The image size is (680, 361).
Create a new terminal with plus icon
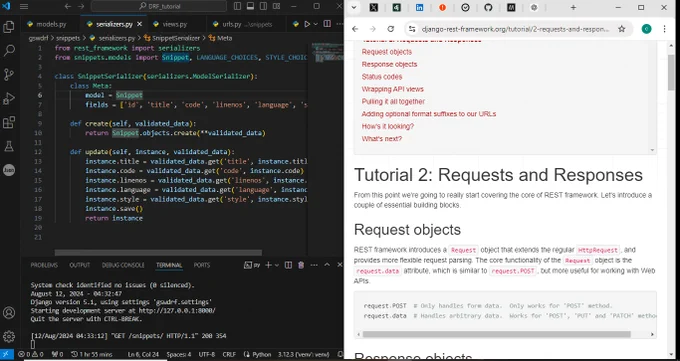pyautogui.click(x=268, y=265)
